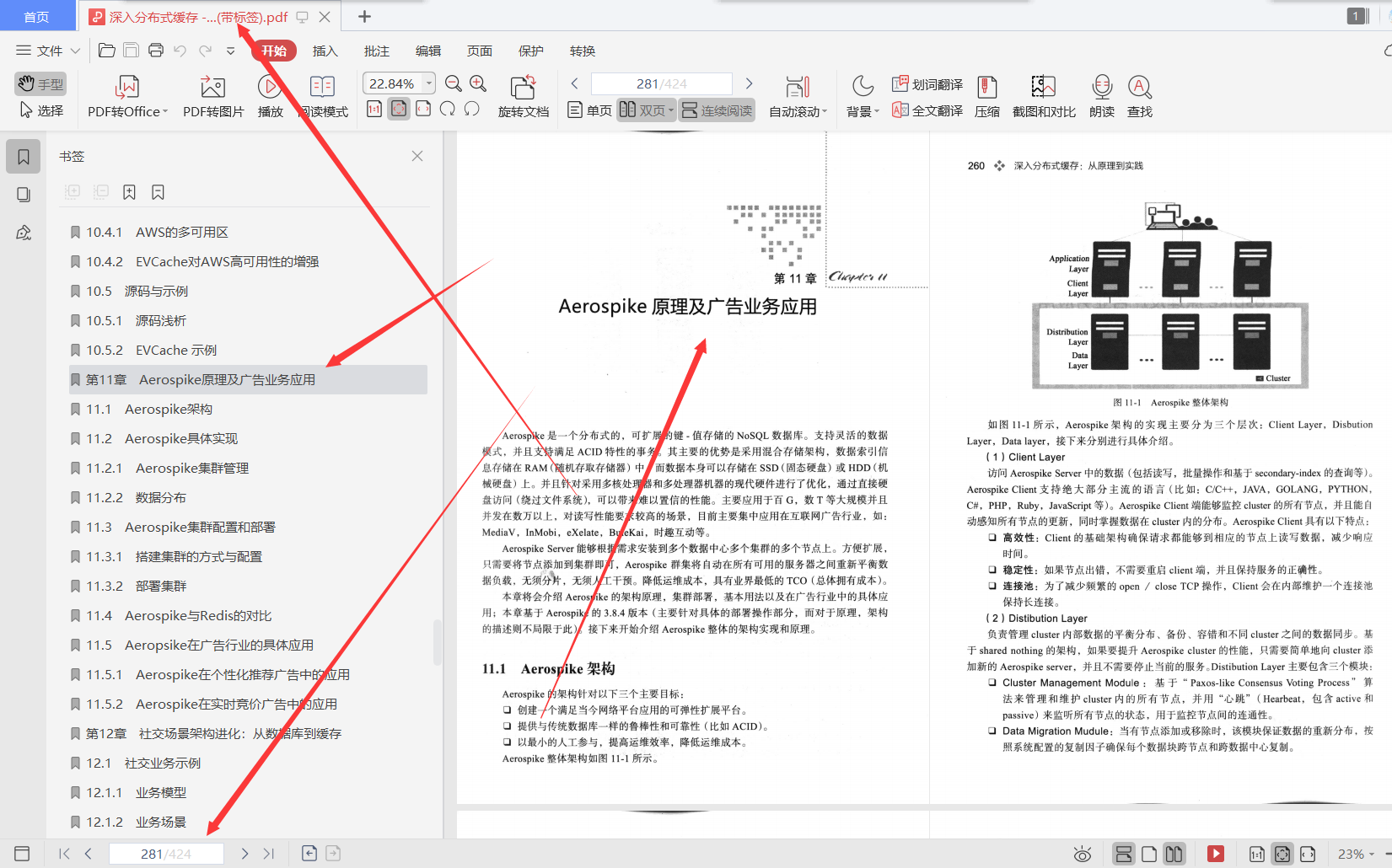Switch to the 转换 ribbon tab

pos(582,51)
